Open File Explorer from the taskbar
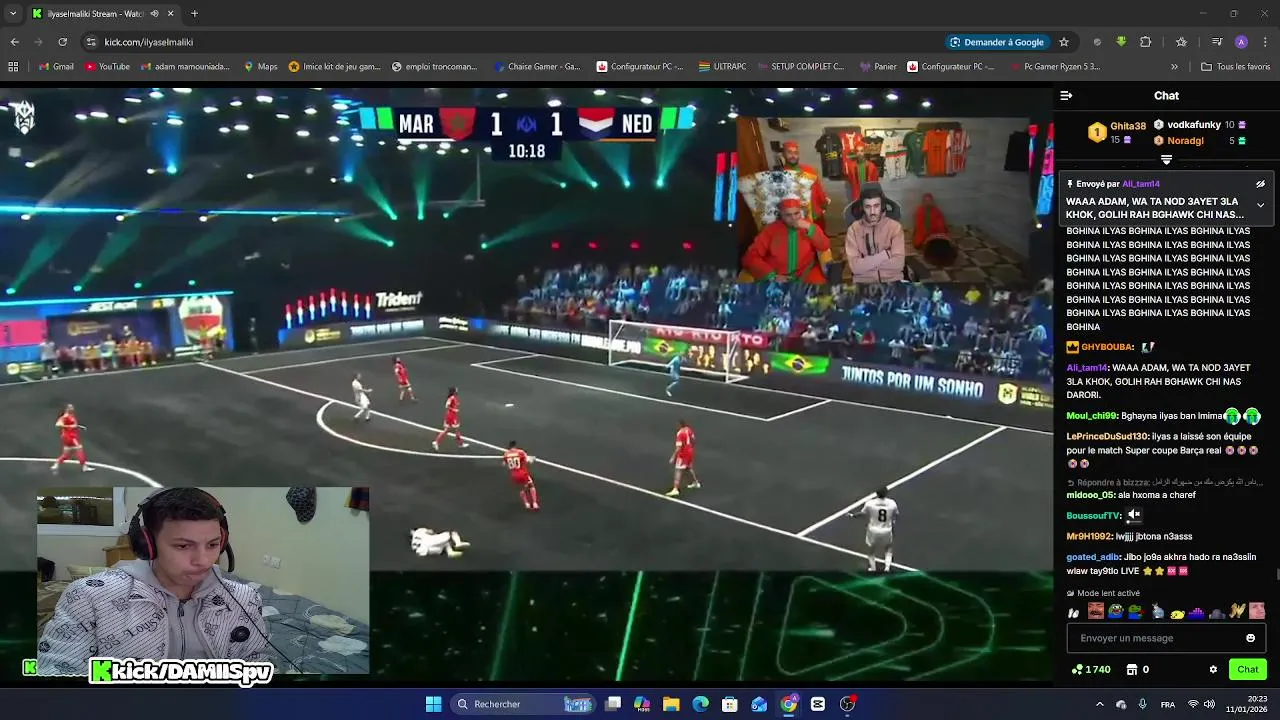The height and width of the screenshot is (720, 1280). point(671,704)
